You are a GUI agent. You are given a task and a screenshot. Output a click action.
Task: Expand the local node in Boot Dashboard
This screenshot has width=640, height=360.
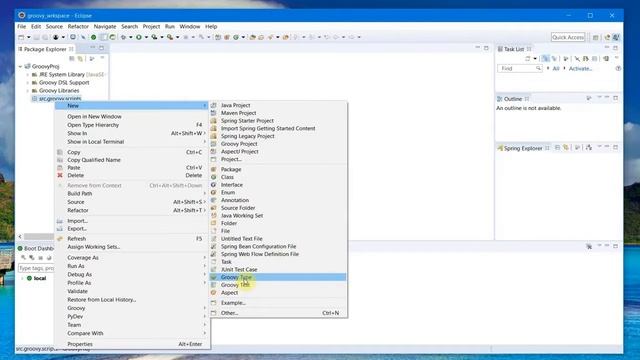pyautogui.click(x=22, y=278)
